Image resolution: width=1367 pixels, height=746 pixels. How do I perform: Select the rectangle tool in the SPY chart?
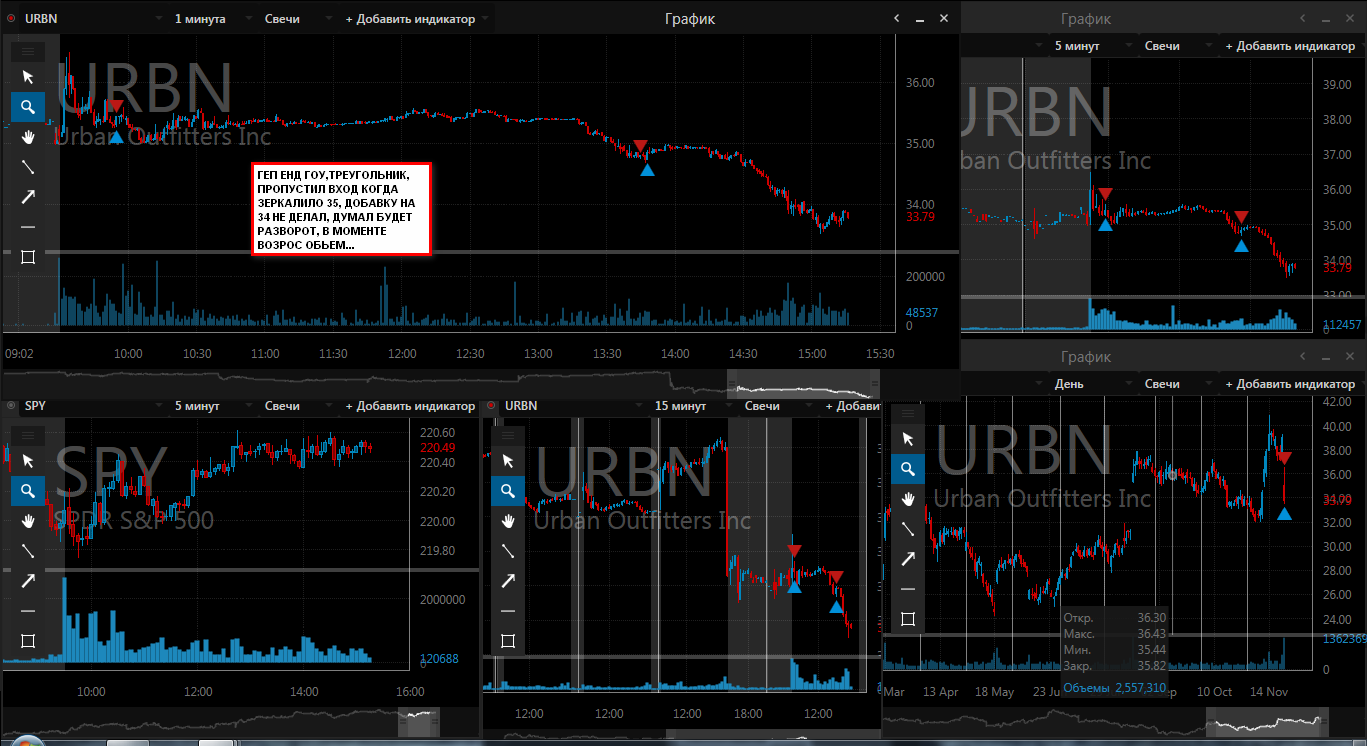pos(28,641)
